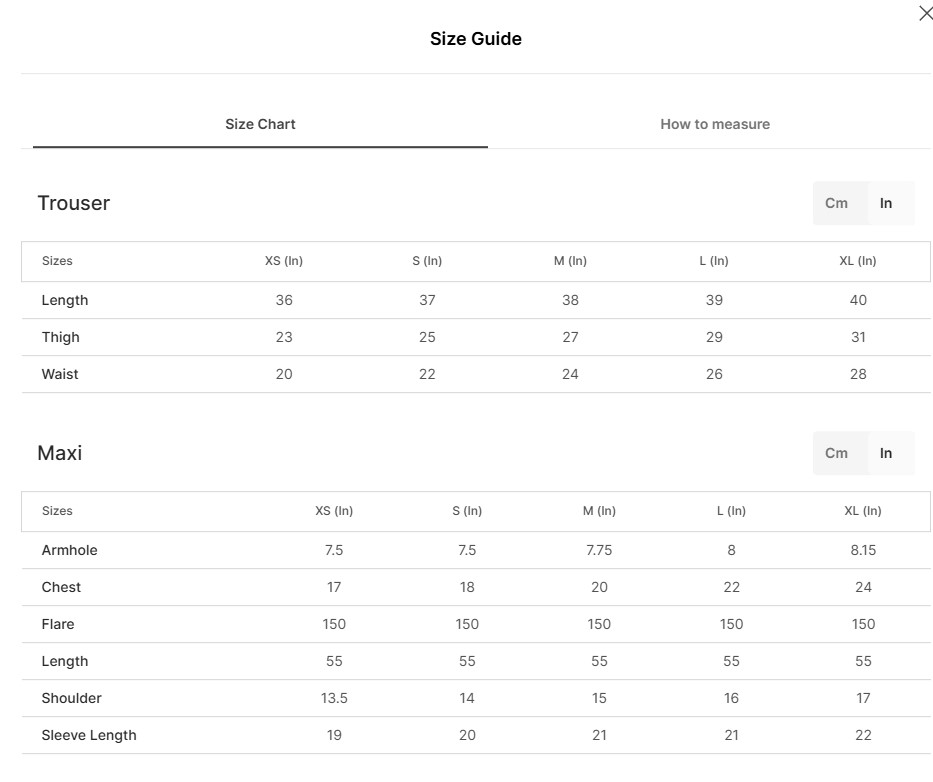Switch Maxi chart units to Cm
Image resolution: width=933 pixels, height=782 pixels.
(837, 453)
